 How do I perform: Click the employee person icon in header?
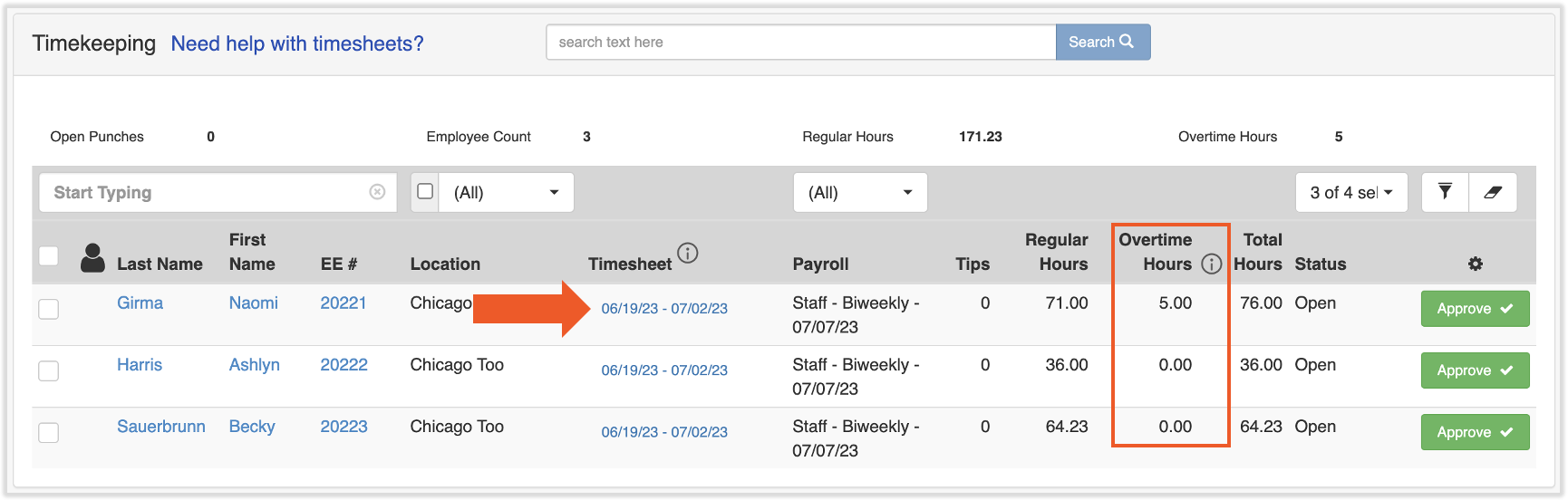pyautogui.click(x=92, y=258)
